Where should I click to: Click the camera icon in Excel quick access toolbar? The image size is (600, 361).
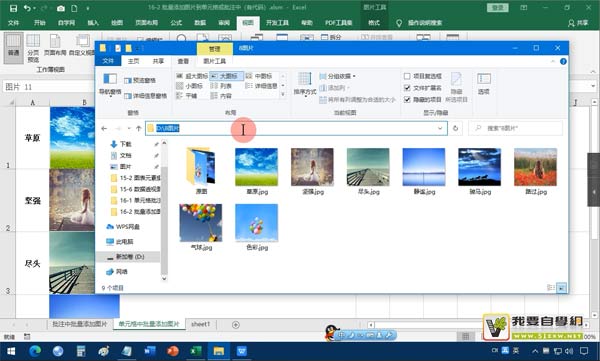click(60, 8)
